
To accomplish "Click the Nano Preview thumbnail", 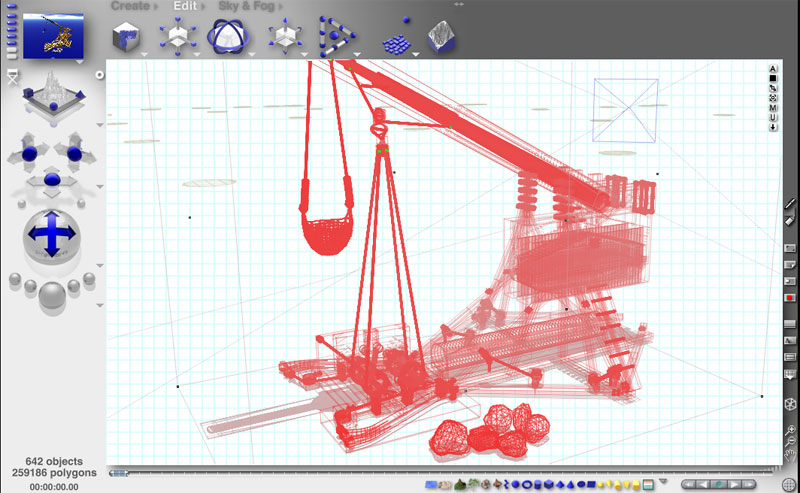I will point(54,36).
